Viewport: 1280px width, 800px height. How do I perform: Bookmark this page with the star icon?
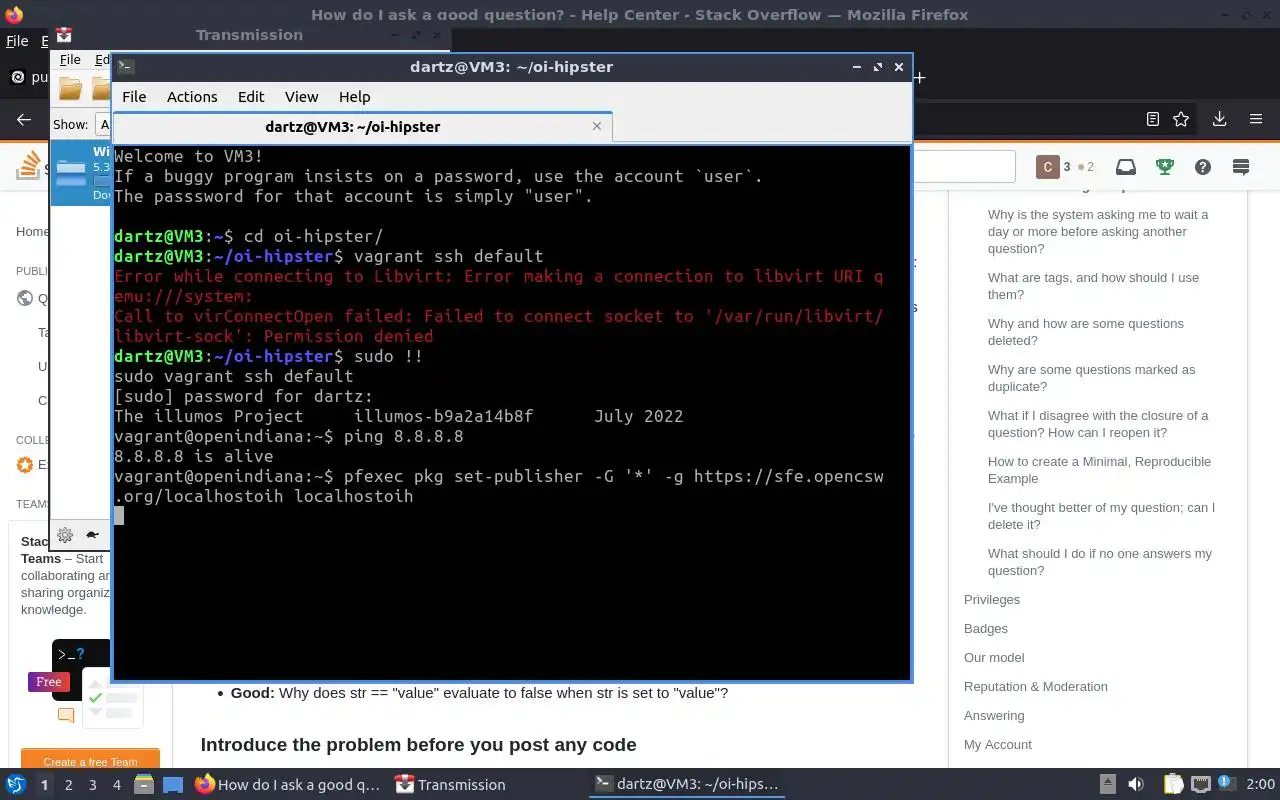[x=1181, y=119]
